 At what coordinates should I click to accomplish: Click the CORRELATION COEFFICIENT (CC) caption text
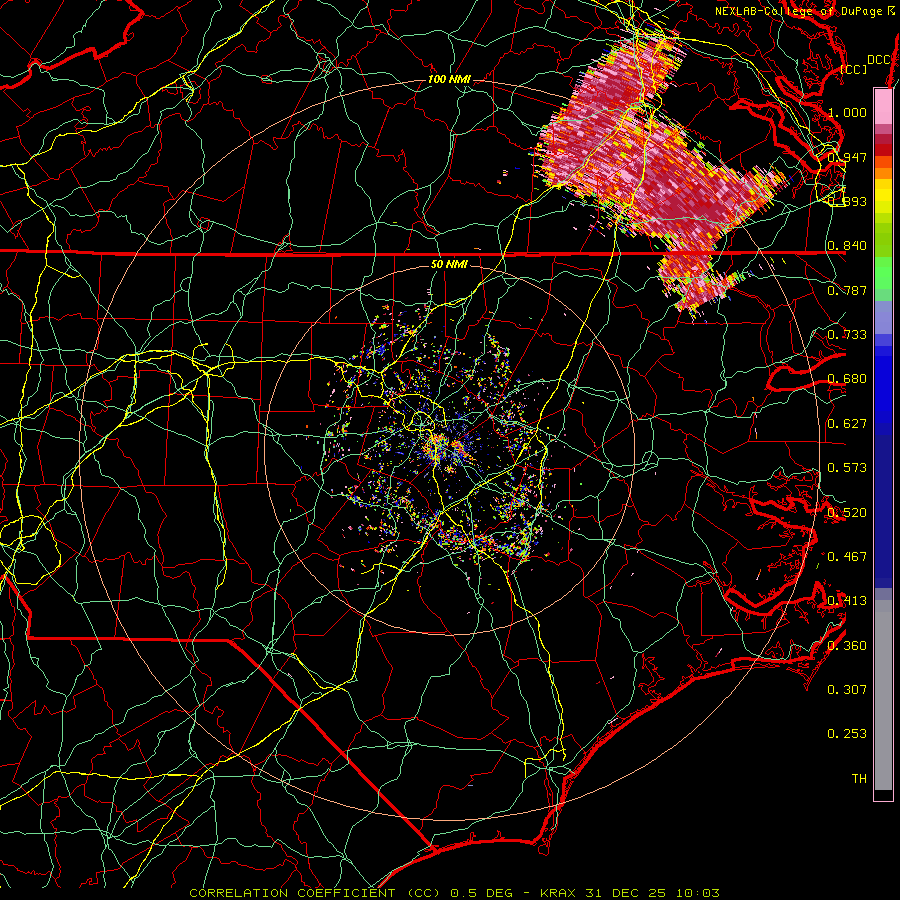[x=315, y=893]
